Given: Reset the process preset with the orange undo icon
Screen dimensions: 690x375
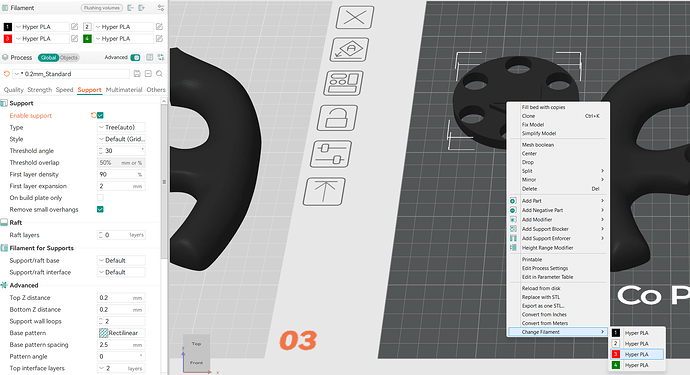Looking at the screenshot, I should (x=6, y=74).
